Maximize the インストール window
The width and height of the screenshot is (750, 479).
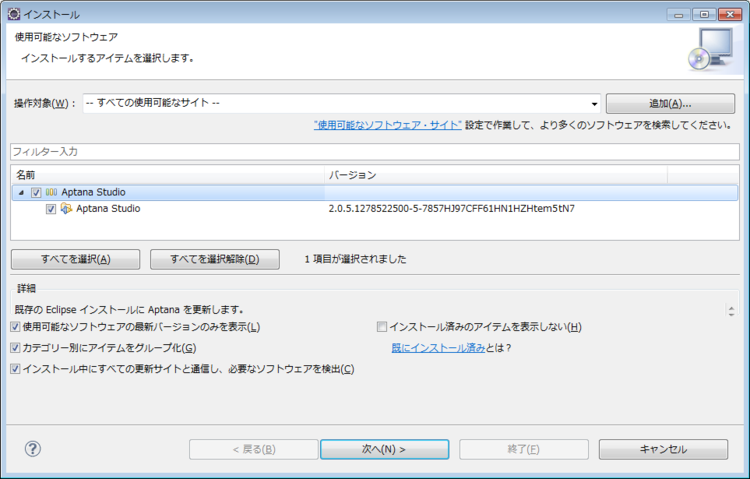704,14
